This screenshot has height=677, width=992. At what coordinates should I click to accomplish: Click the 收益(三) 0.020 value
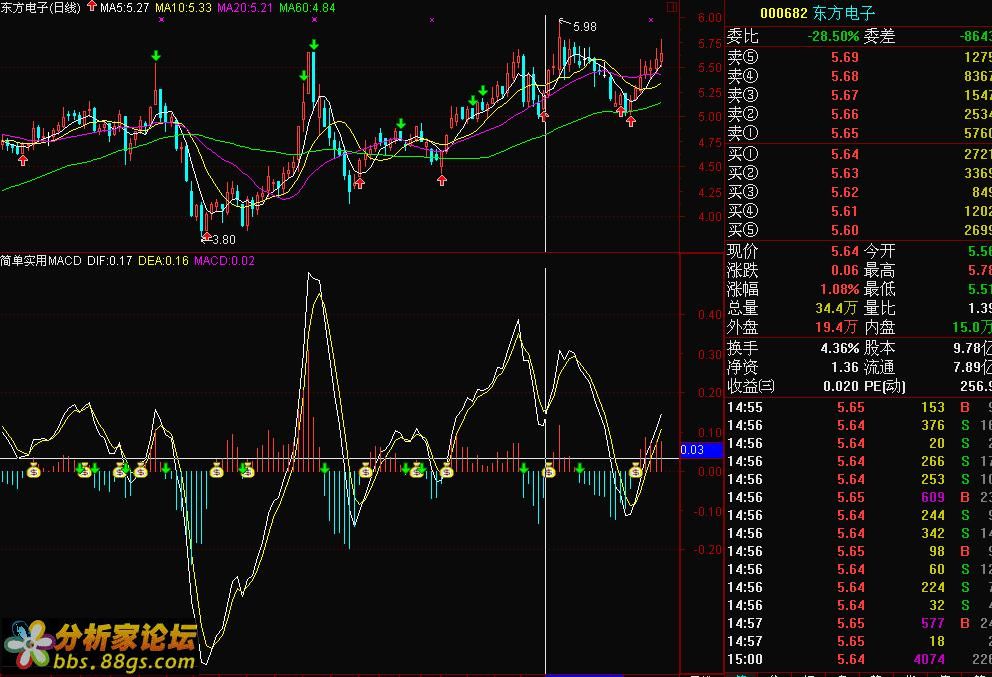(x=841, y=387)
